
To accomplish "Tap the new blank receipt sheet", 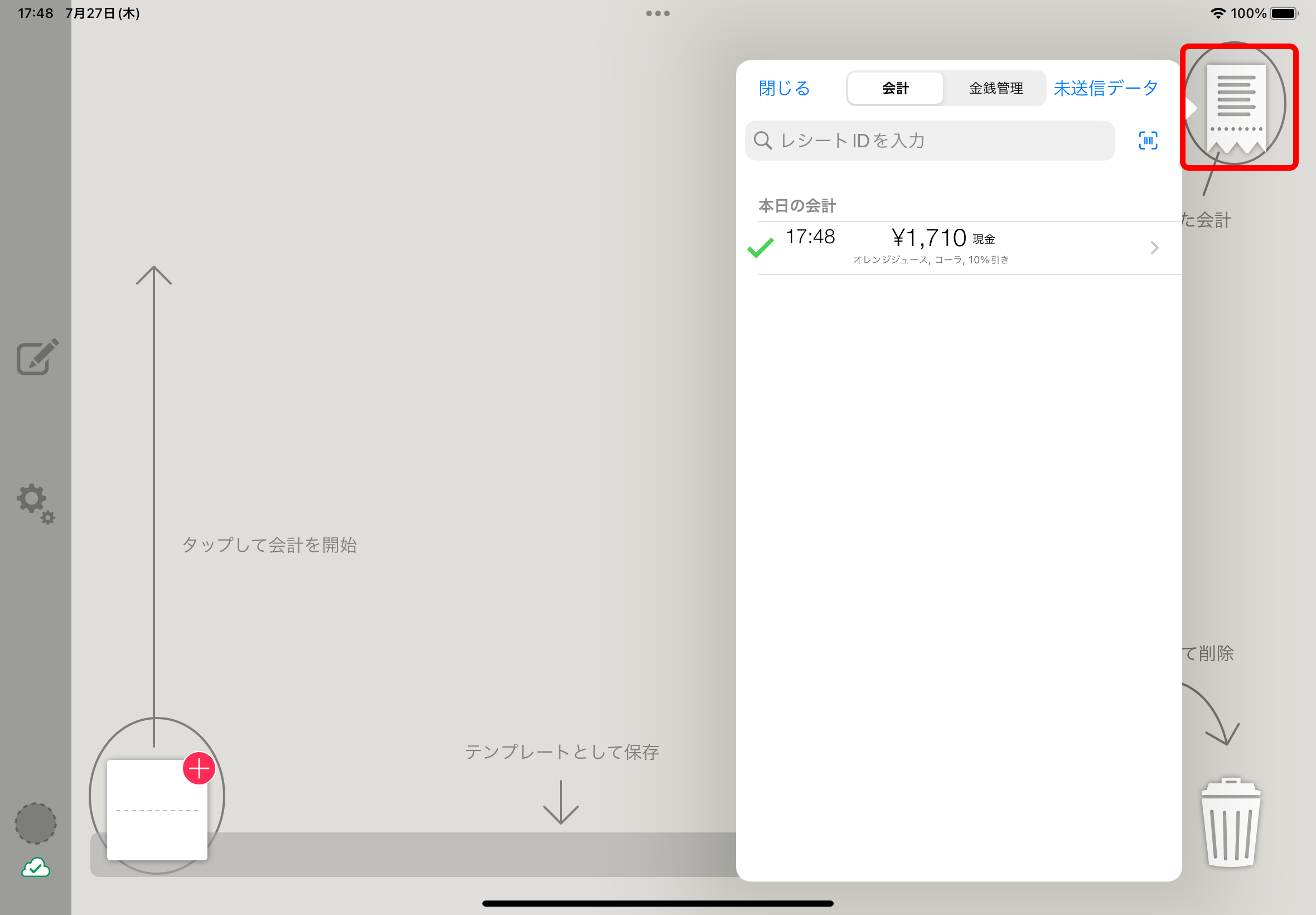I will click(x=157, y=810).
